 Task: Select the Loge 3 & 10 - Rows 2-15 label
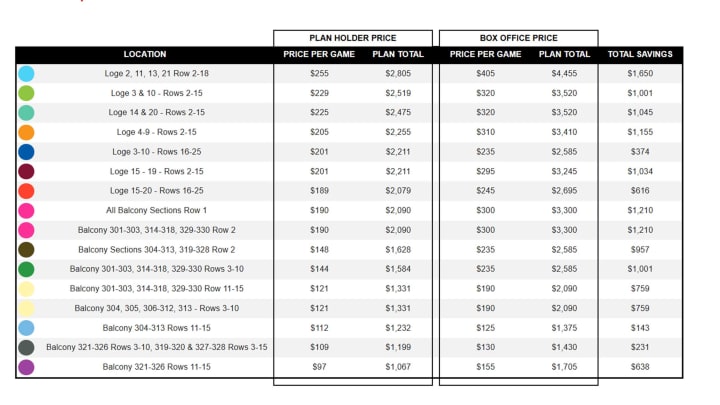click(x=145, y=93)
